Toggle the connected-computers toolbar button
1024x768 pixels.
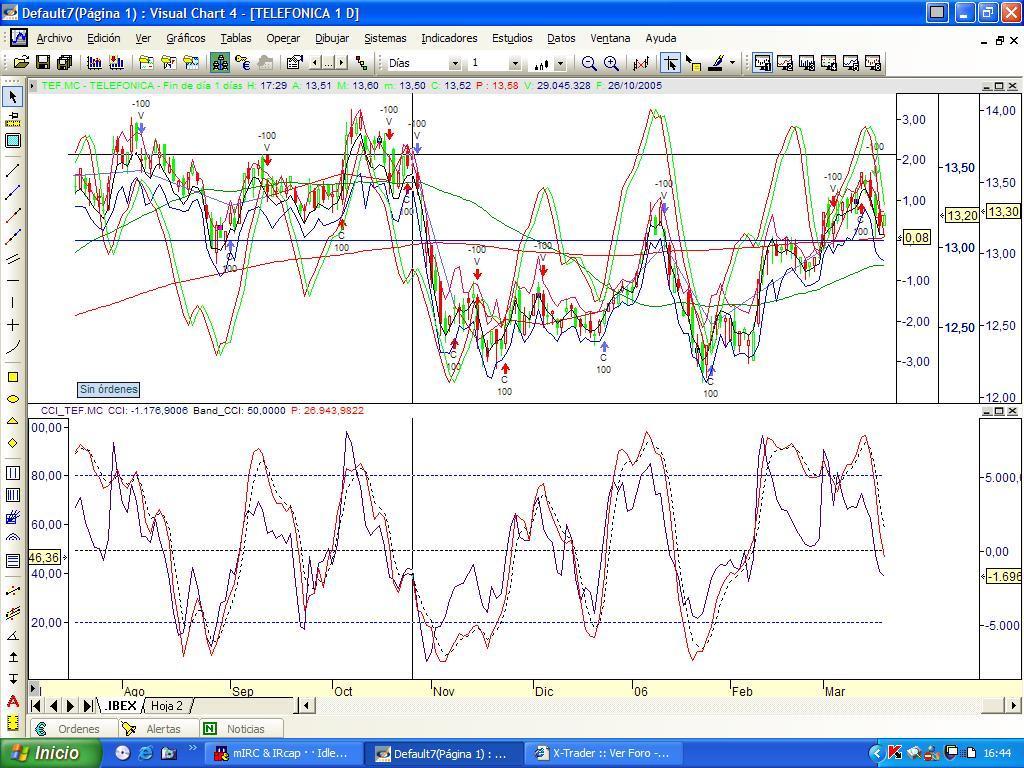click(x=220, y=63)
